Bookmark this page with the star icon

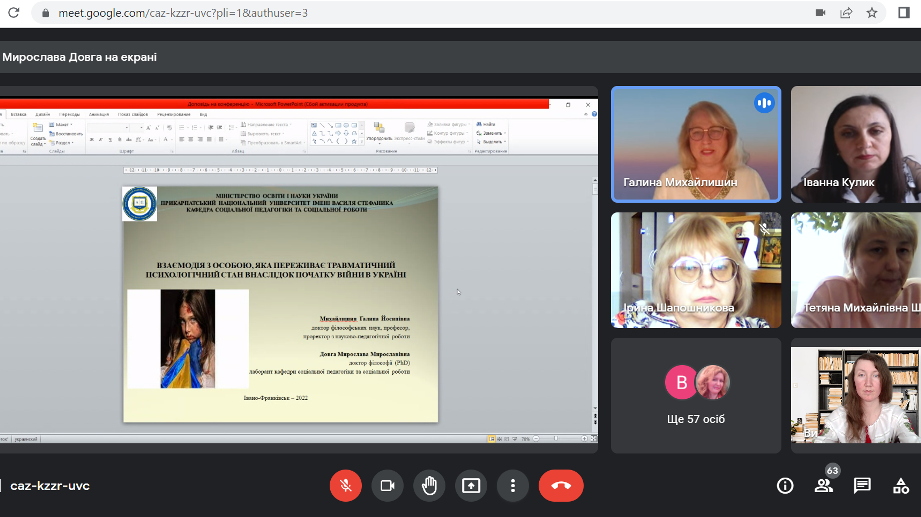pyautogui.click(x=872, y=13)
